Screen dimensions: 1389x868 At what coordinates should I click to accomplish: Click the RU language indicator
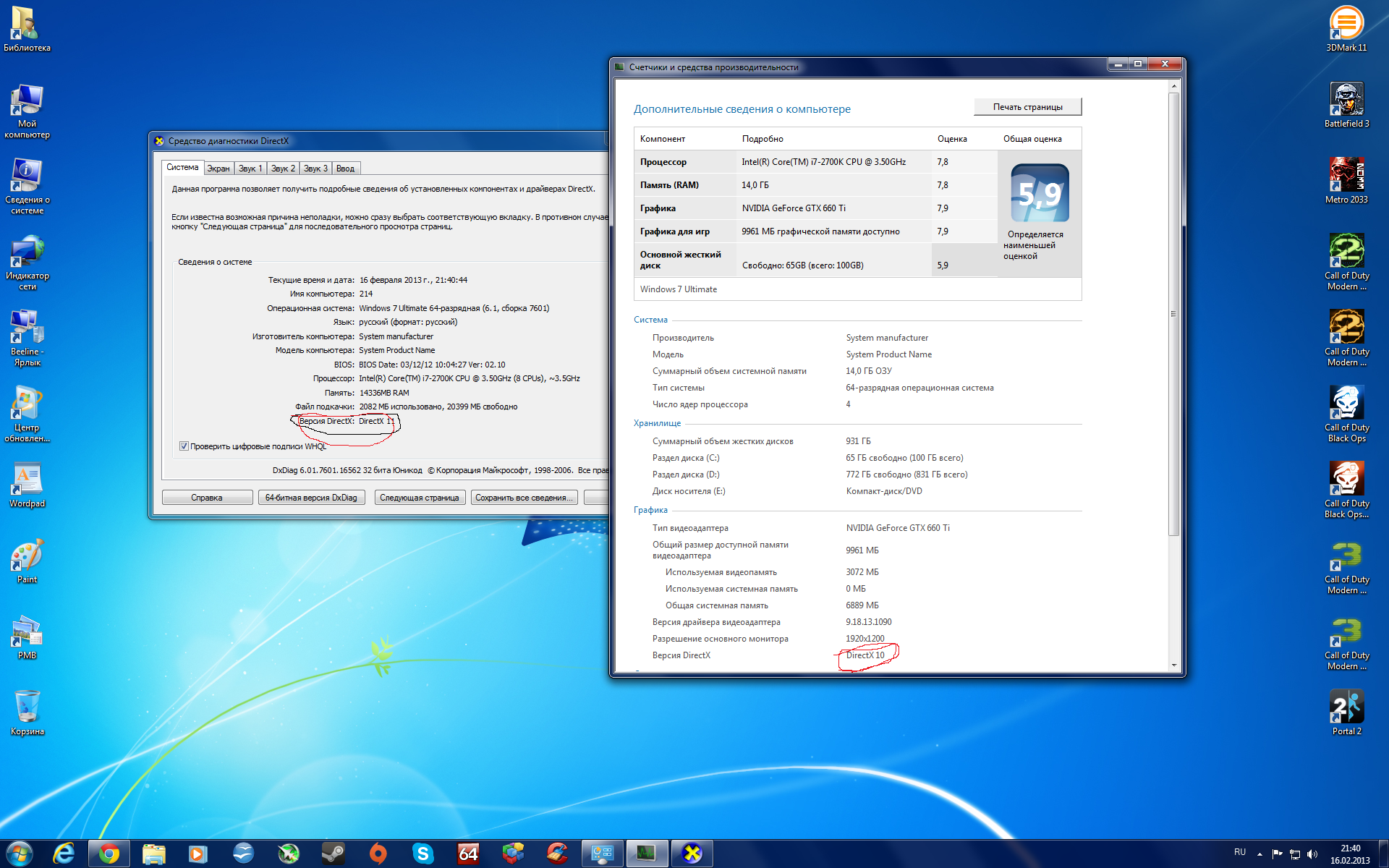click(1240, 852)
